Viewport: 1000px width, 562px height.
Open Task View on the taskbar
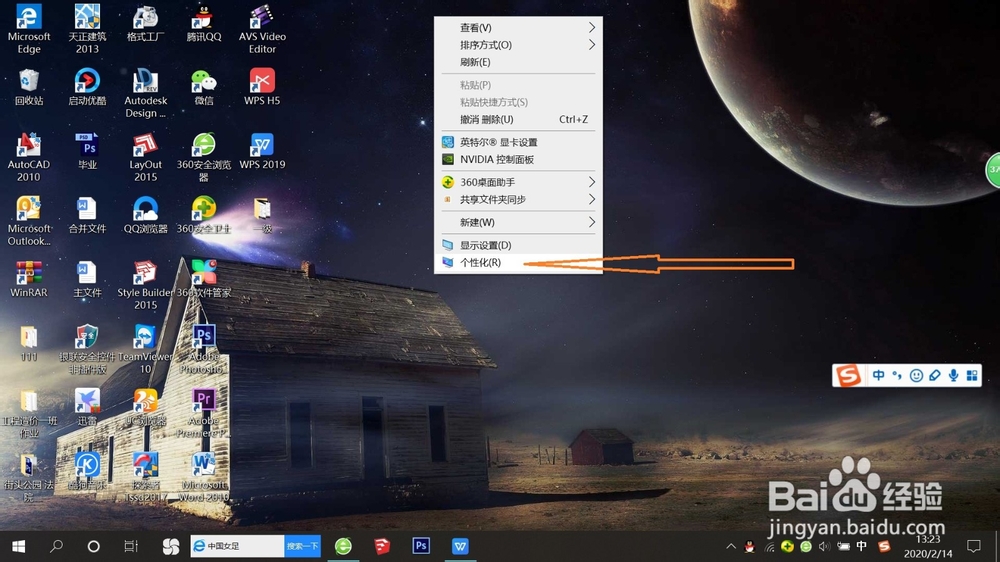[131, 546]
